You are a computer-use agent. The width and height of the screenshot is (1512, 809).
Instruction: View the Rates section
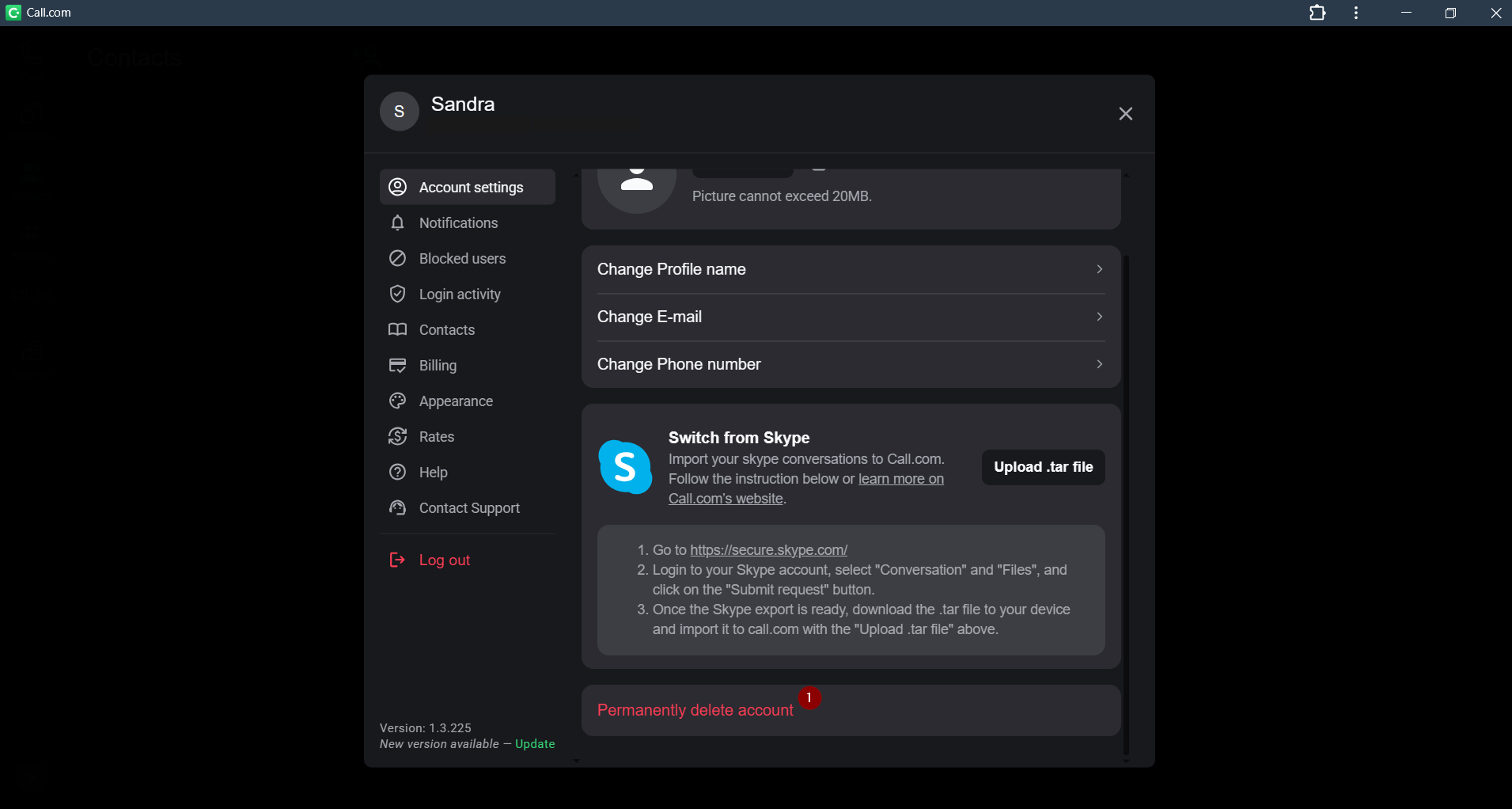click(468, 436)
